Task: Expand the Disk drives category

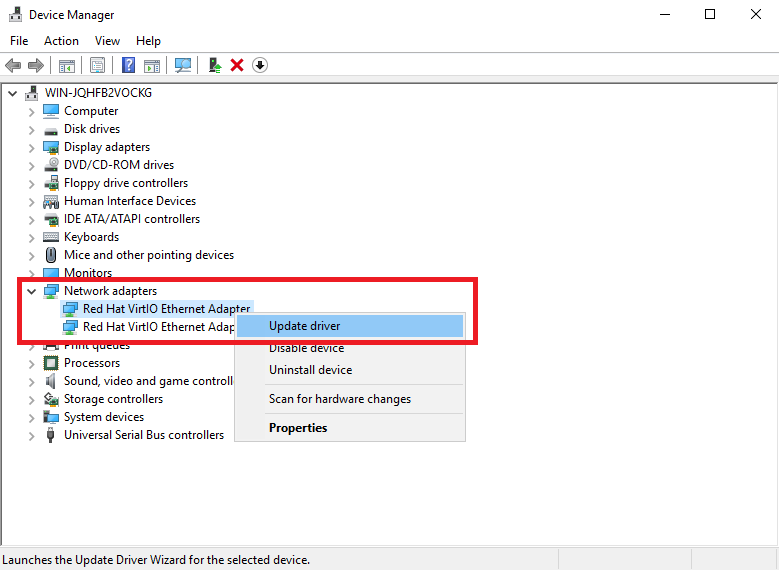Action: pyautogui.click(x=32, y=130)
